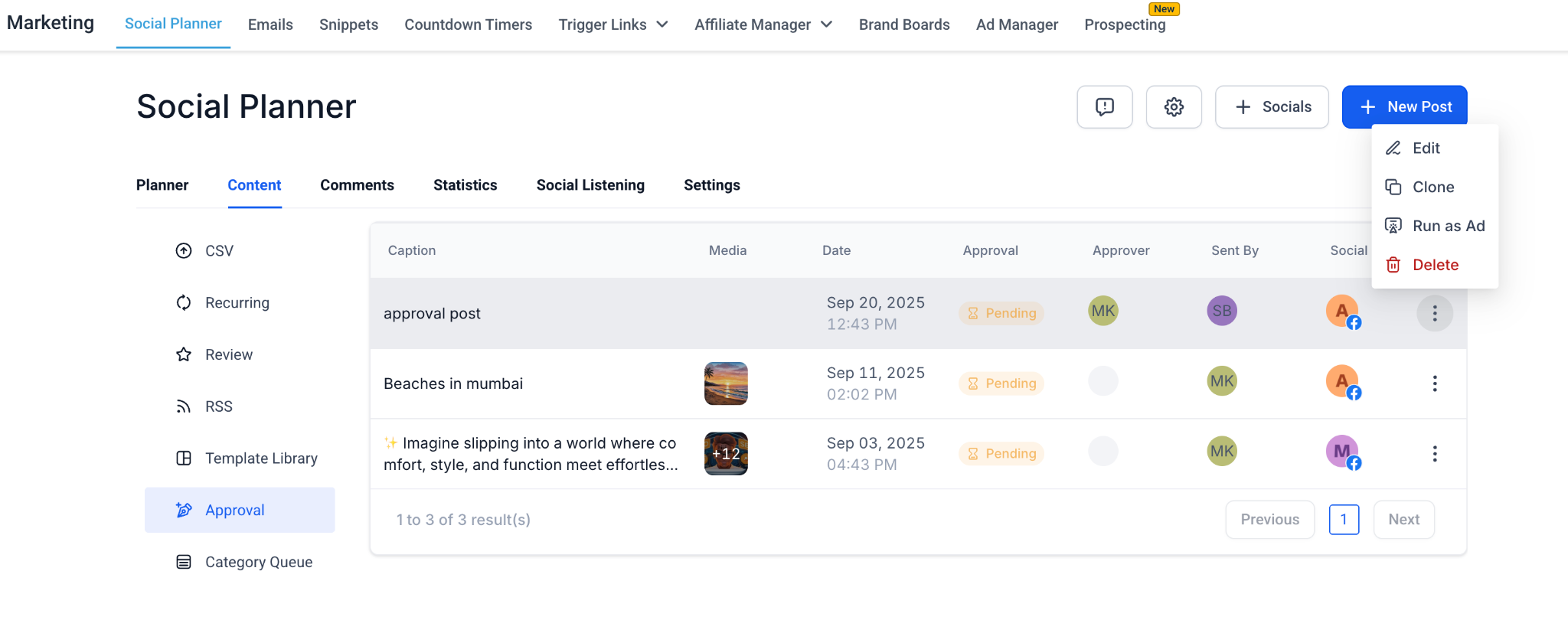Click the SB sender avatar
Screen dimensions: 1568x620
pos(1222,311)
